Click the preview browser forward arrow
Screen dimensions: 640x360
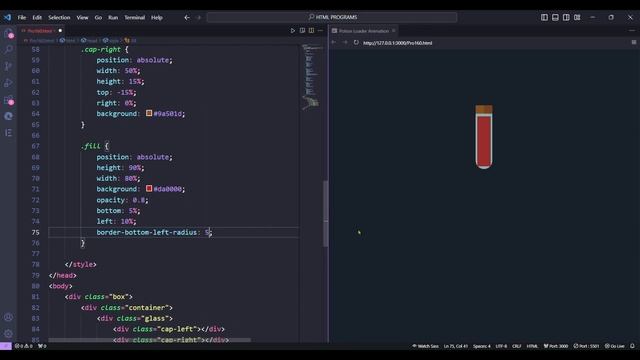(x=345, y=42)
